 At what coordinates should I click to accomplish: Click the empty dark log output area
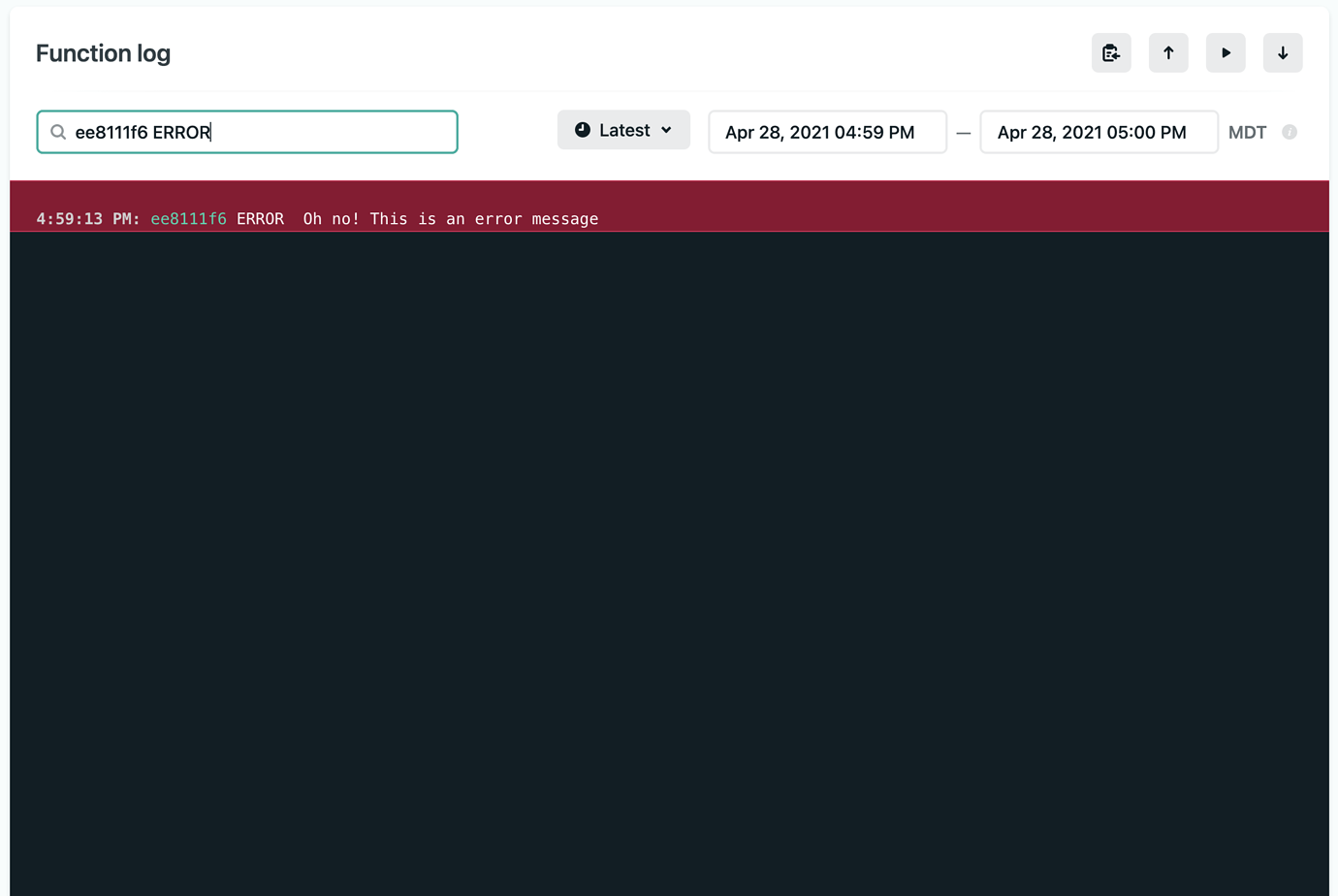[669, 562]
